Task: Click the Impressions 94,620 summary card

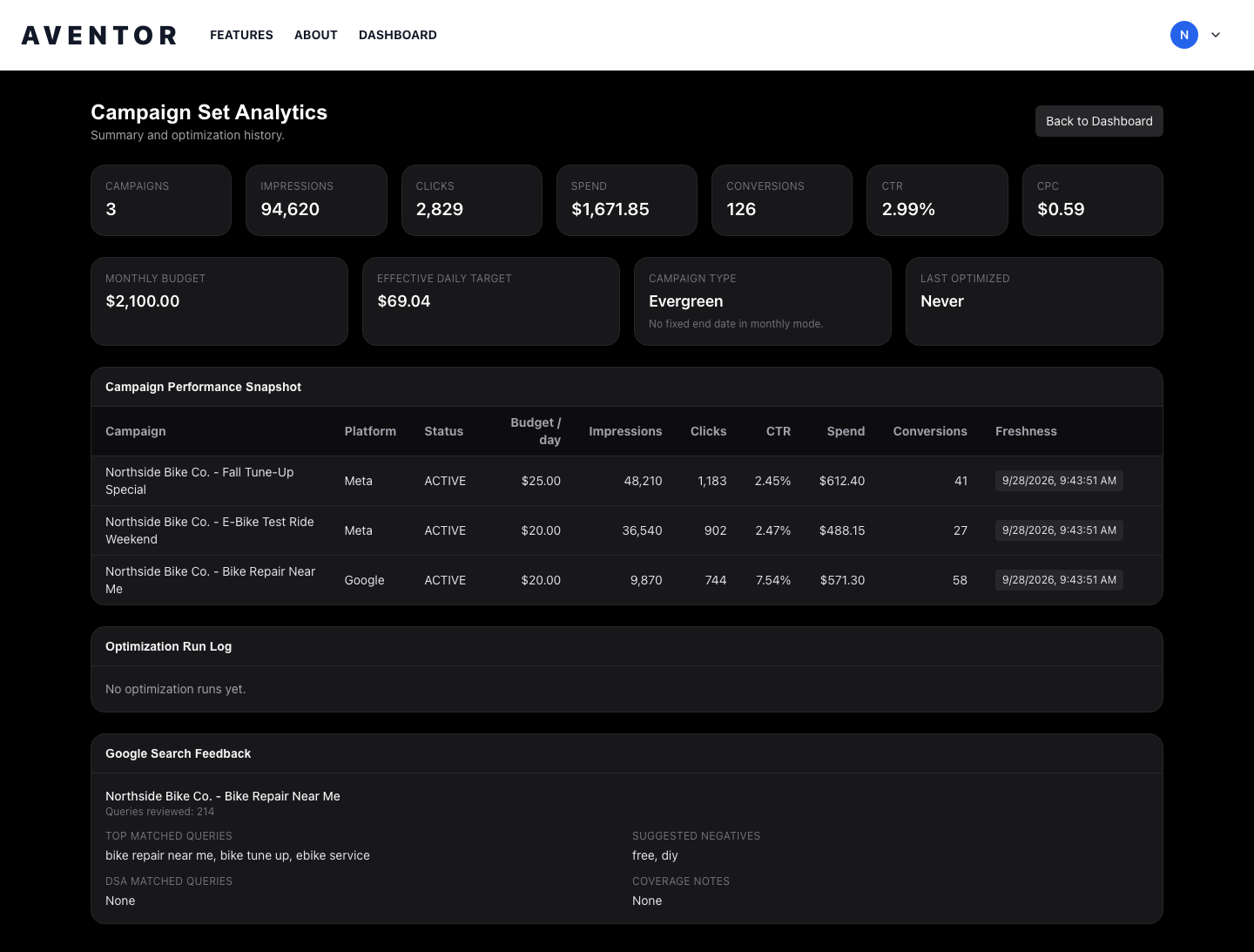Action: tap(316, 200)
